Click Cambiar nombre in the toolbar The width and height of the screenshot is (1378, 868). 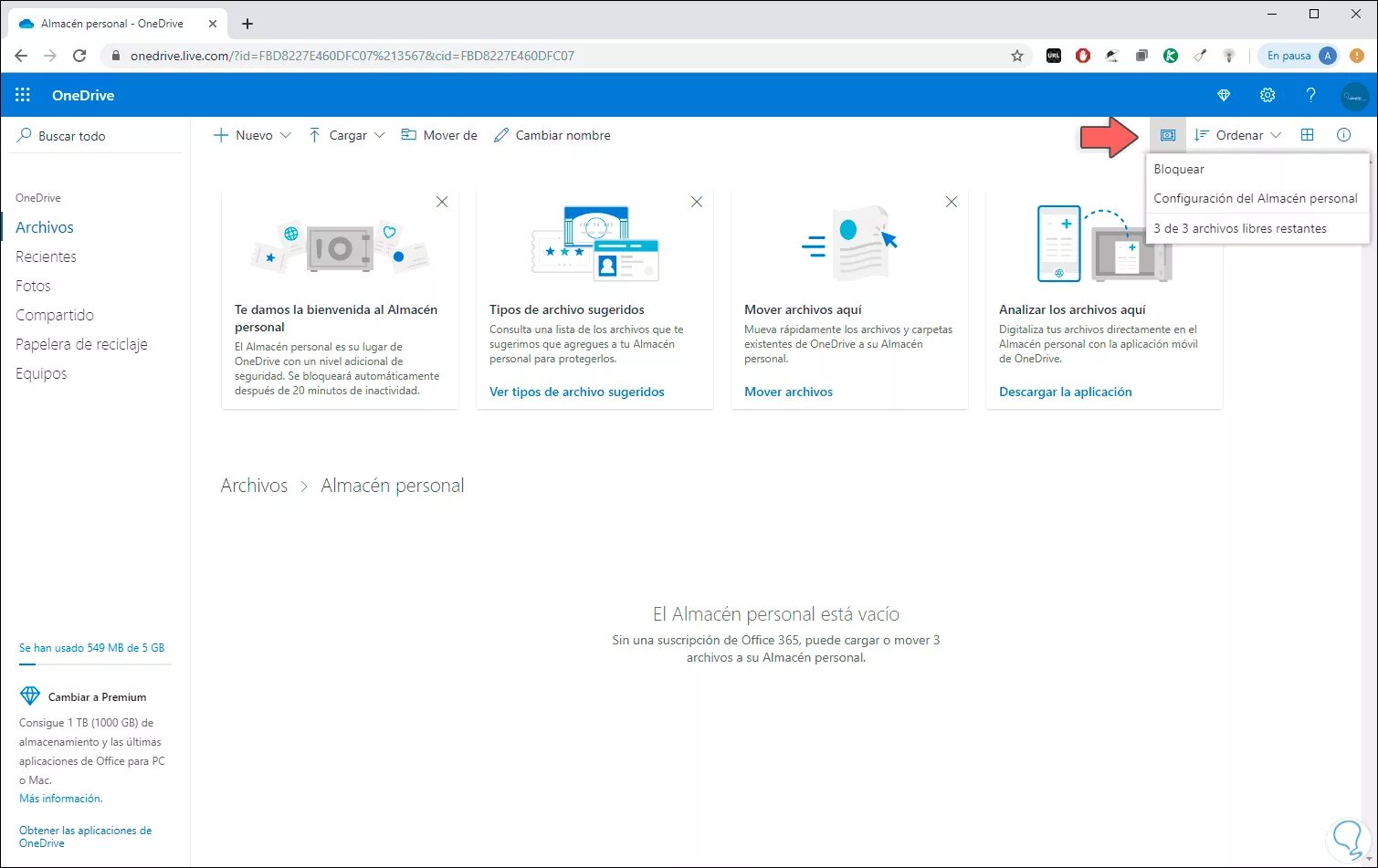click(x=552, y=135)
